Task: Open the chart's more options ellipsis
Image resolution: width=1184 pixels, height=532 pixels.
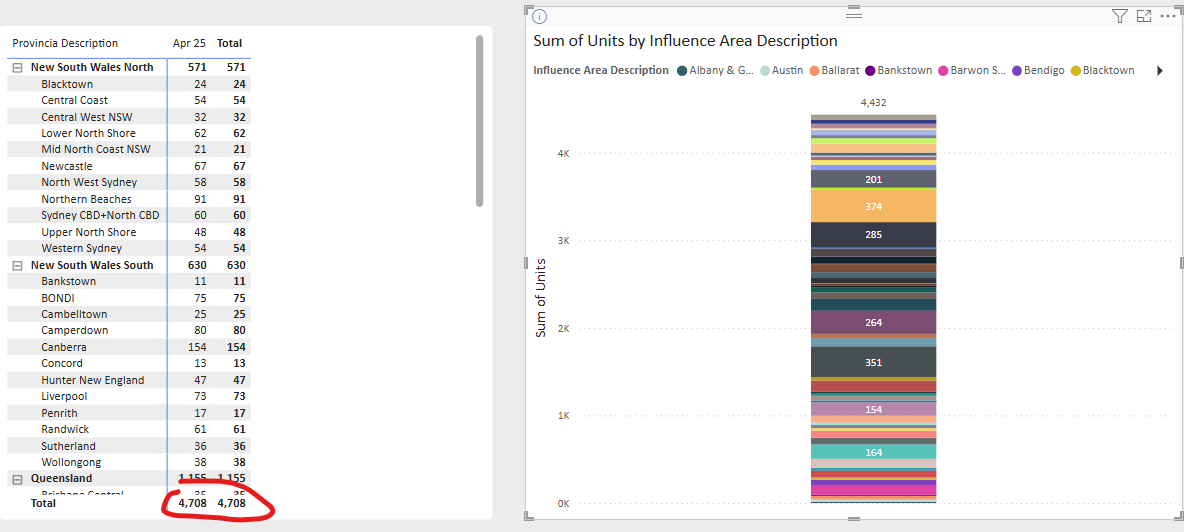Action: tap(1167, 16)
